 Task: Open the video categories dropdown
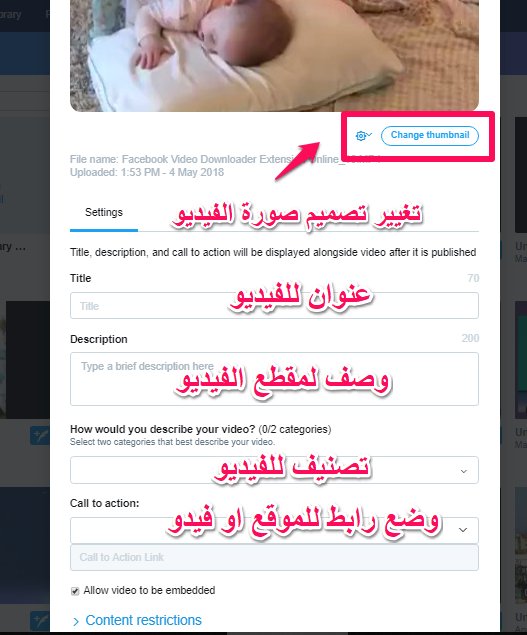274,470
